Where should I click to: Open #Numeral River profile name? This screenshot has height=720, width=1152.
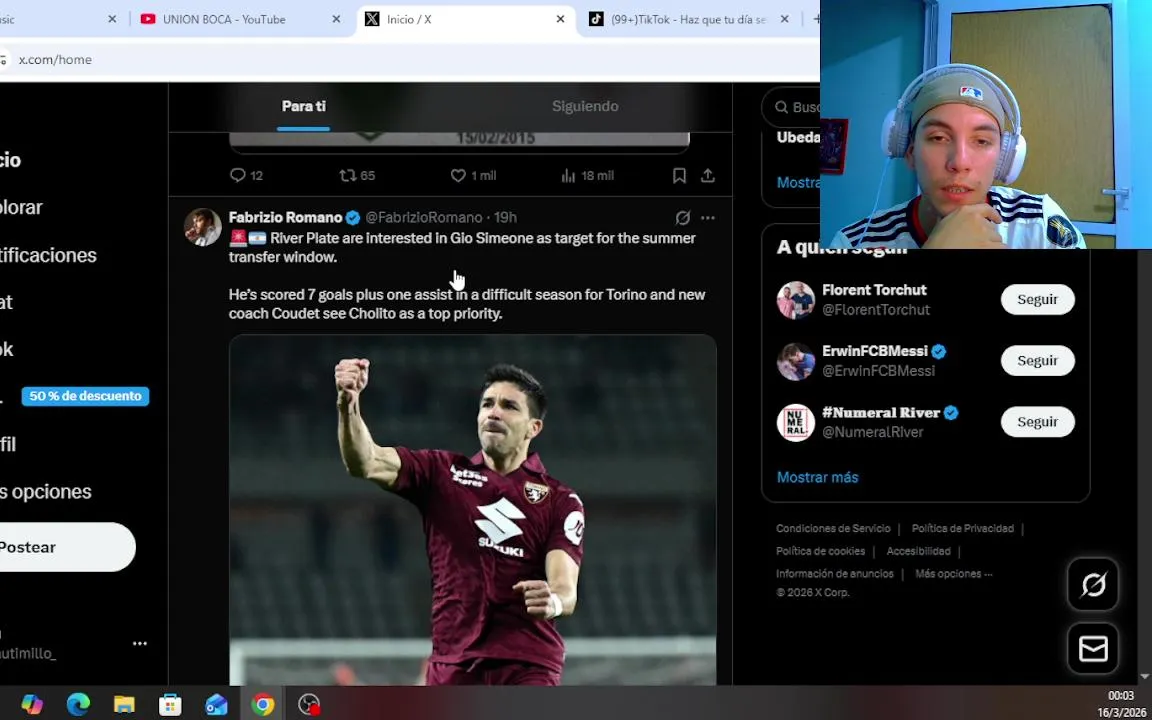click(881, 413)
